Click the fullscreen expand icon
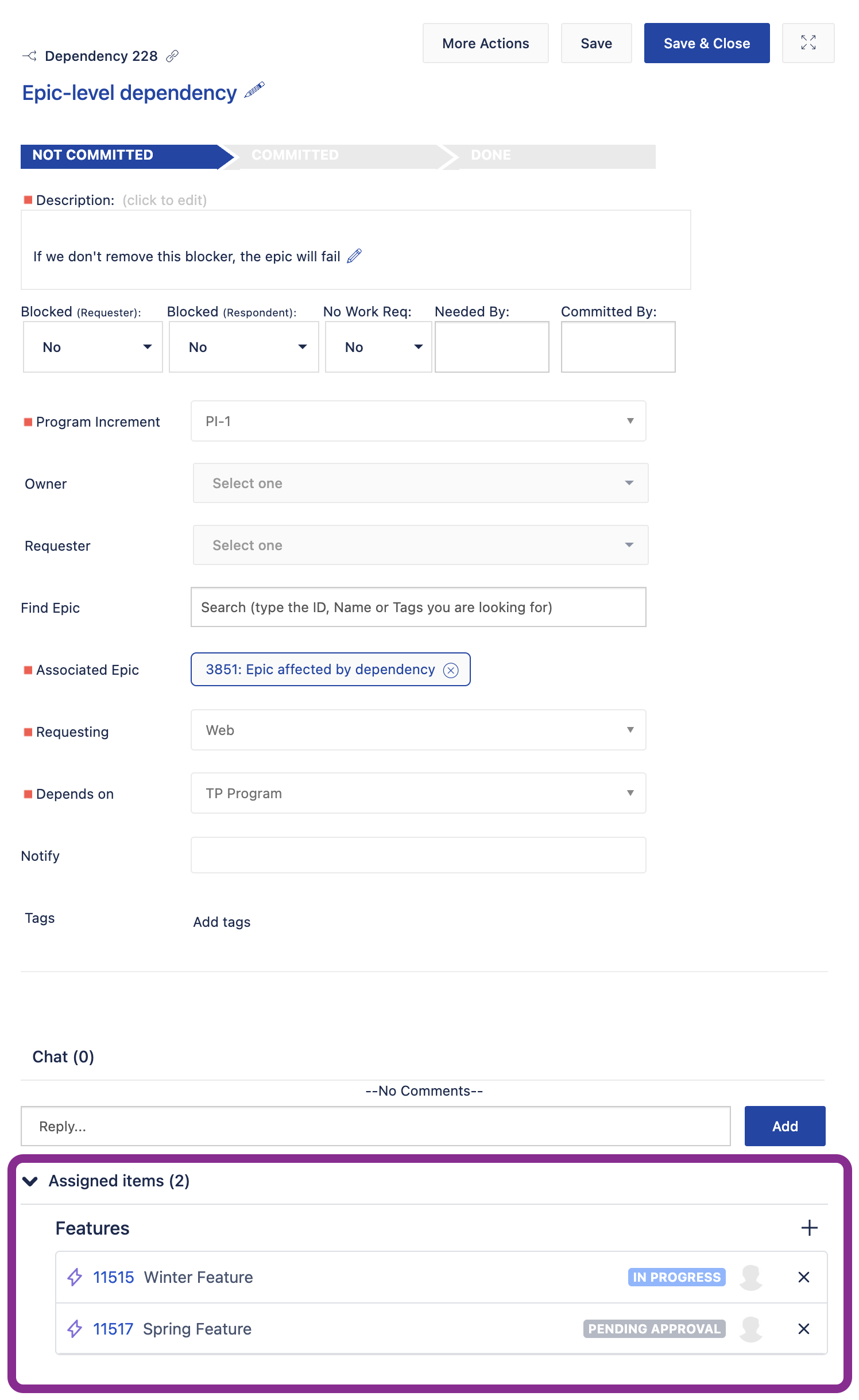This screenshot has width=859, height=1400. click(808, 43)
